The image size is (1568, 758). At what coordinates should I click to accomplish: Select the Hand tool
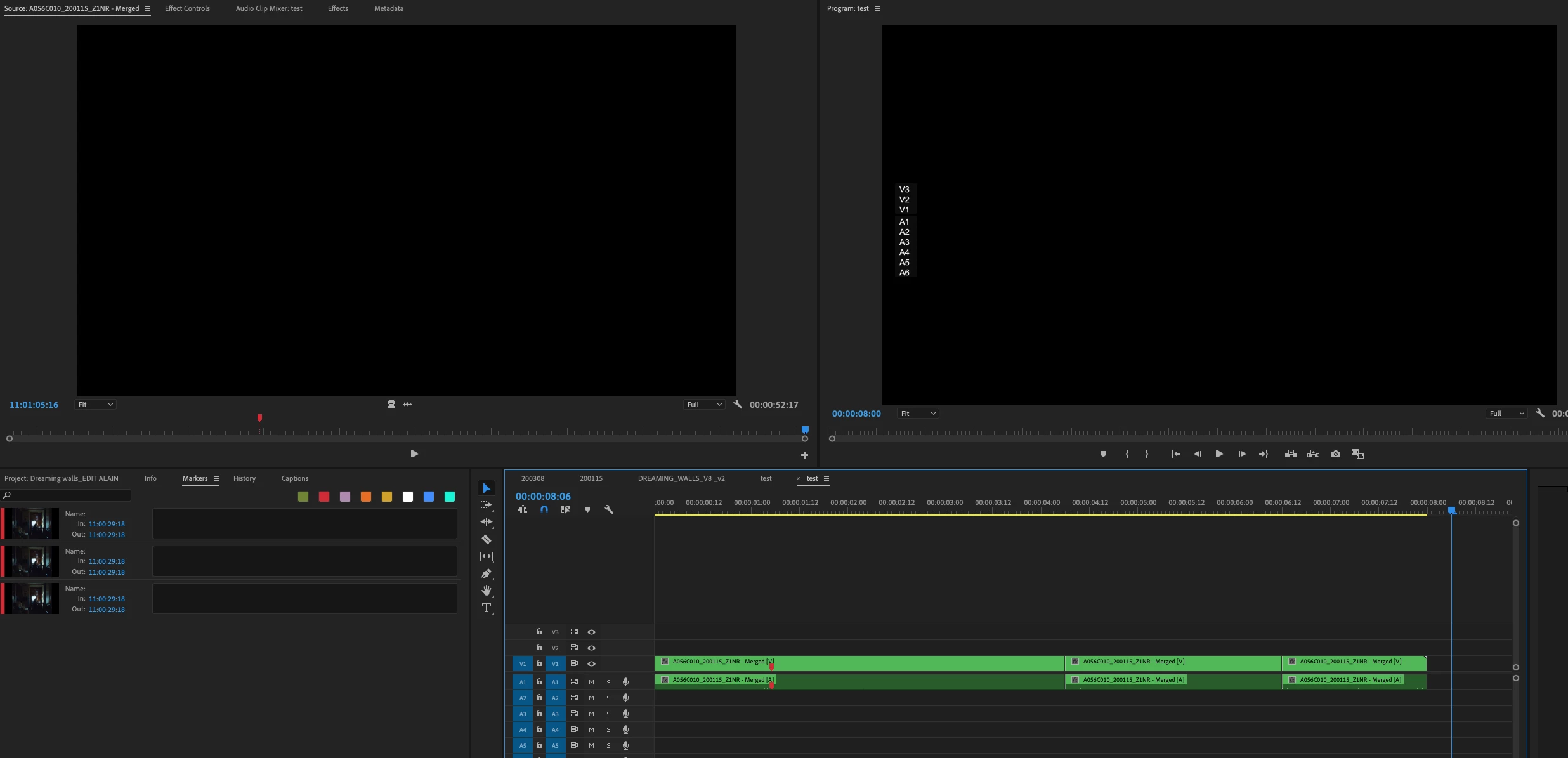click(487, 591)
